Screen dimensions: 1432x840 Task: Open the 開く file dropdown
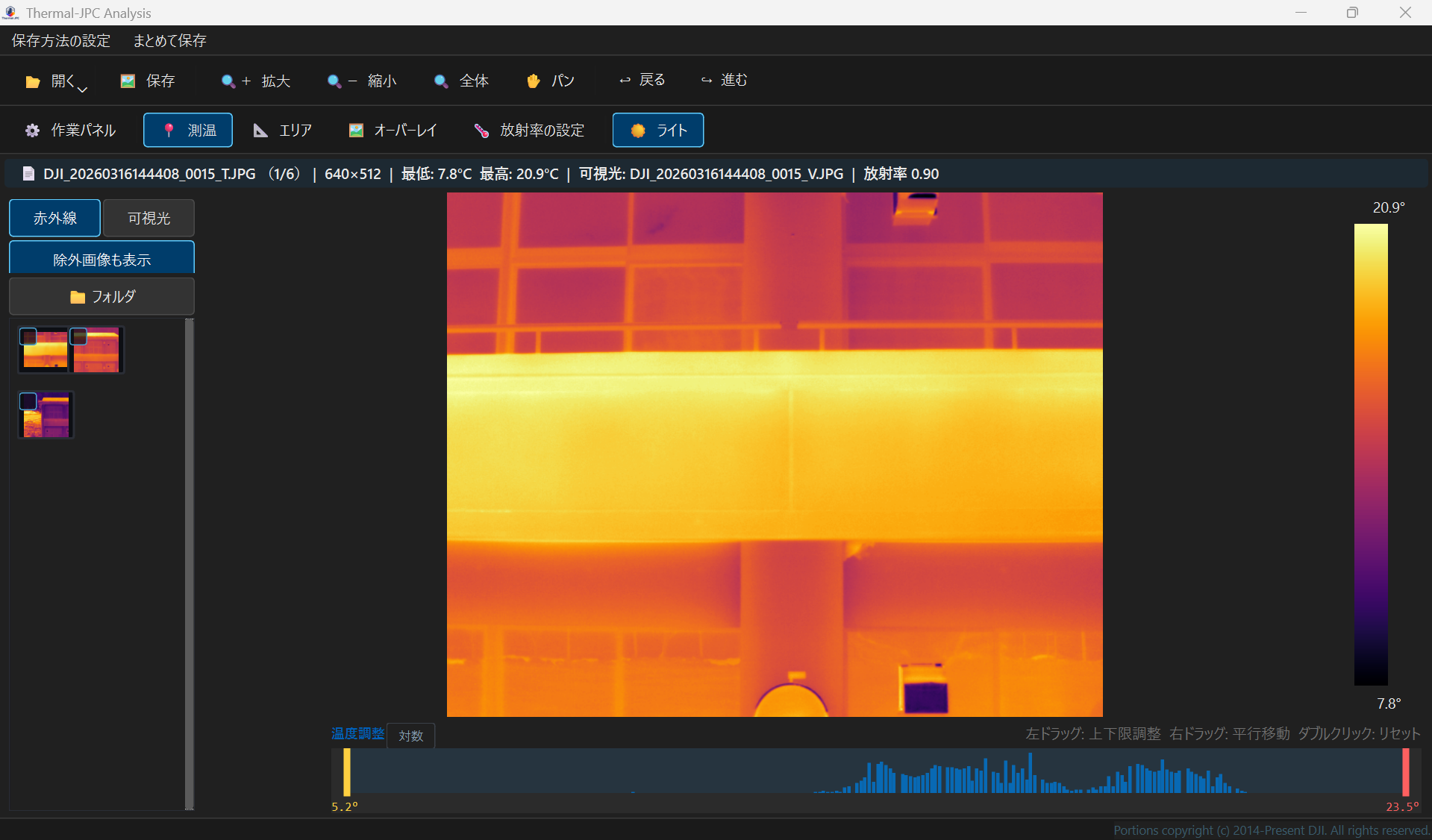(x=56, y=81)
